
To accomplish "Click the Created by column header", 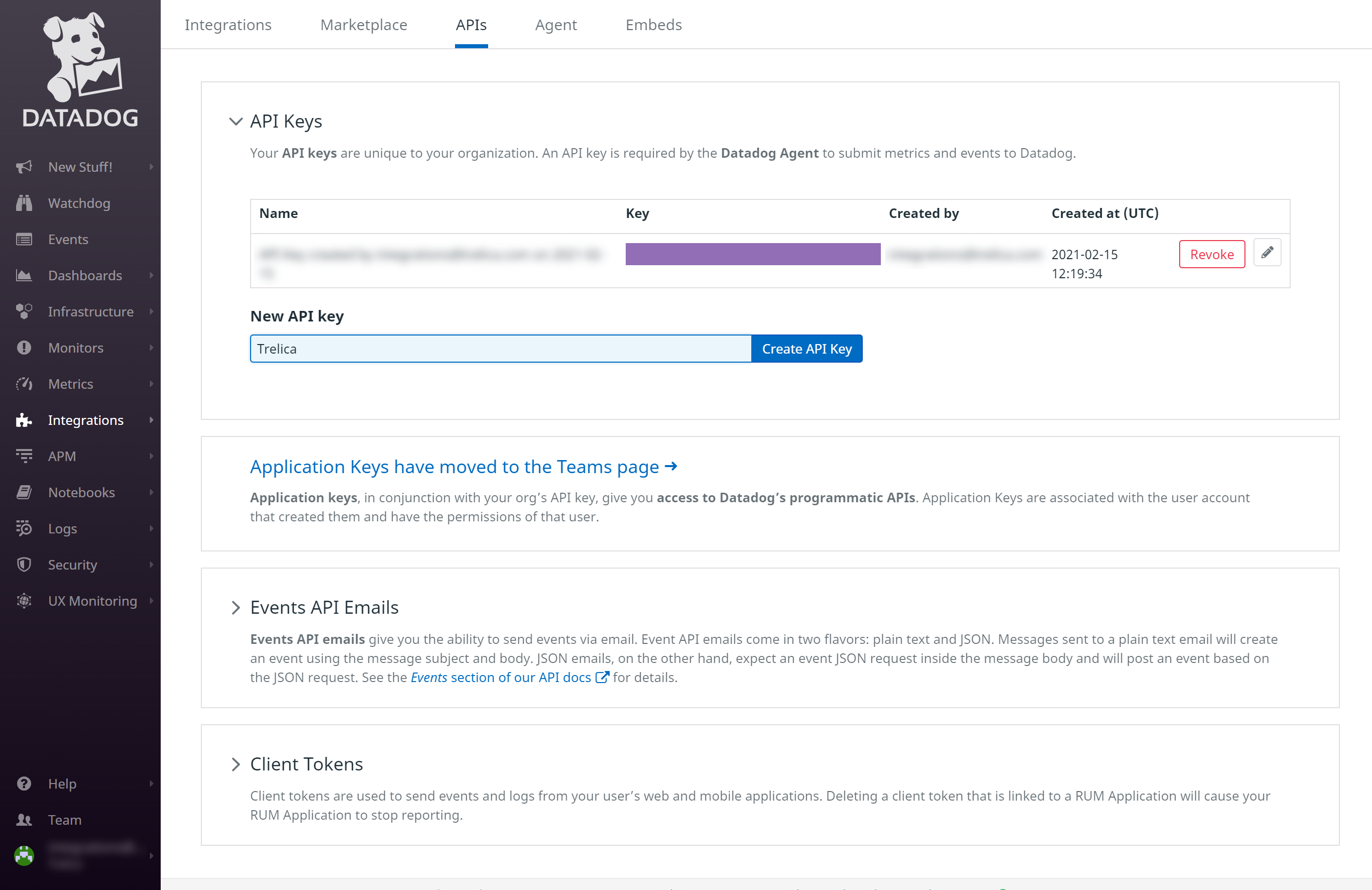I will coord(924,213).
